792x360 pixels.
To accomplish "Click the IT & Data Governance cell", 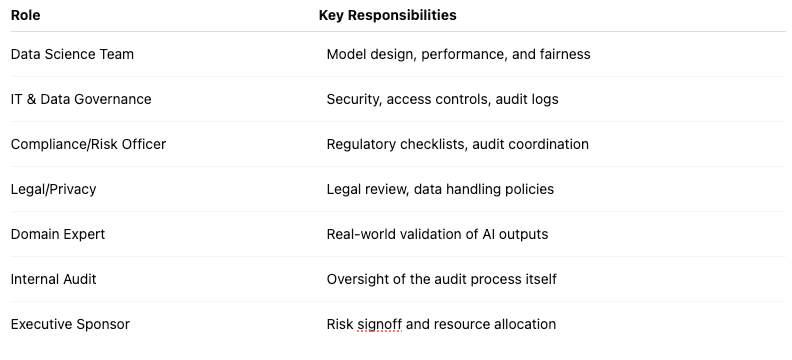I will point(81,99).
